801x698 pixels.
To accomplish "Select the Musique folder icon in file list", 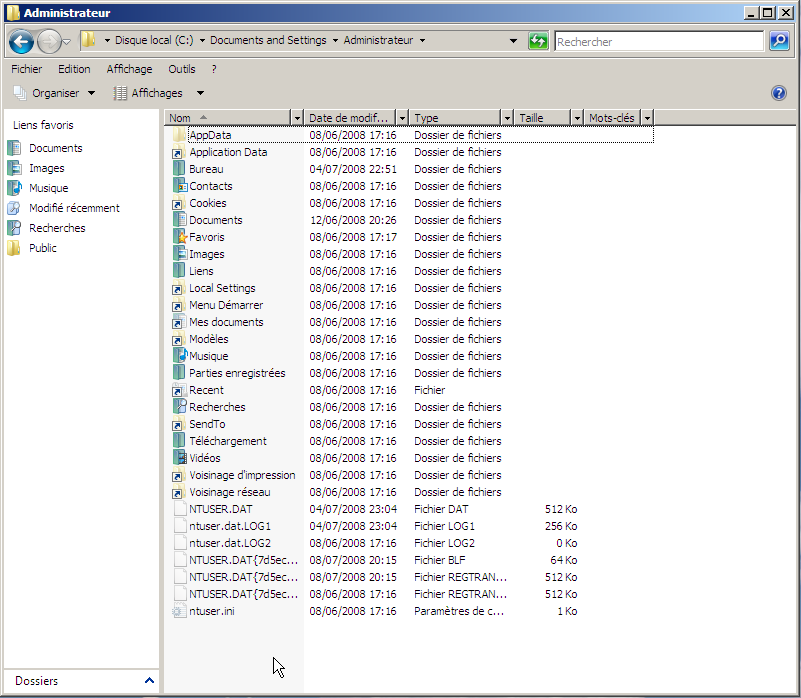I will (x=179, y=356).
